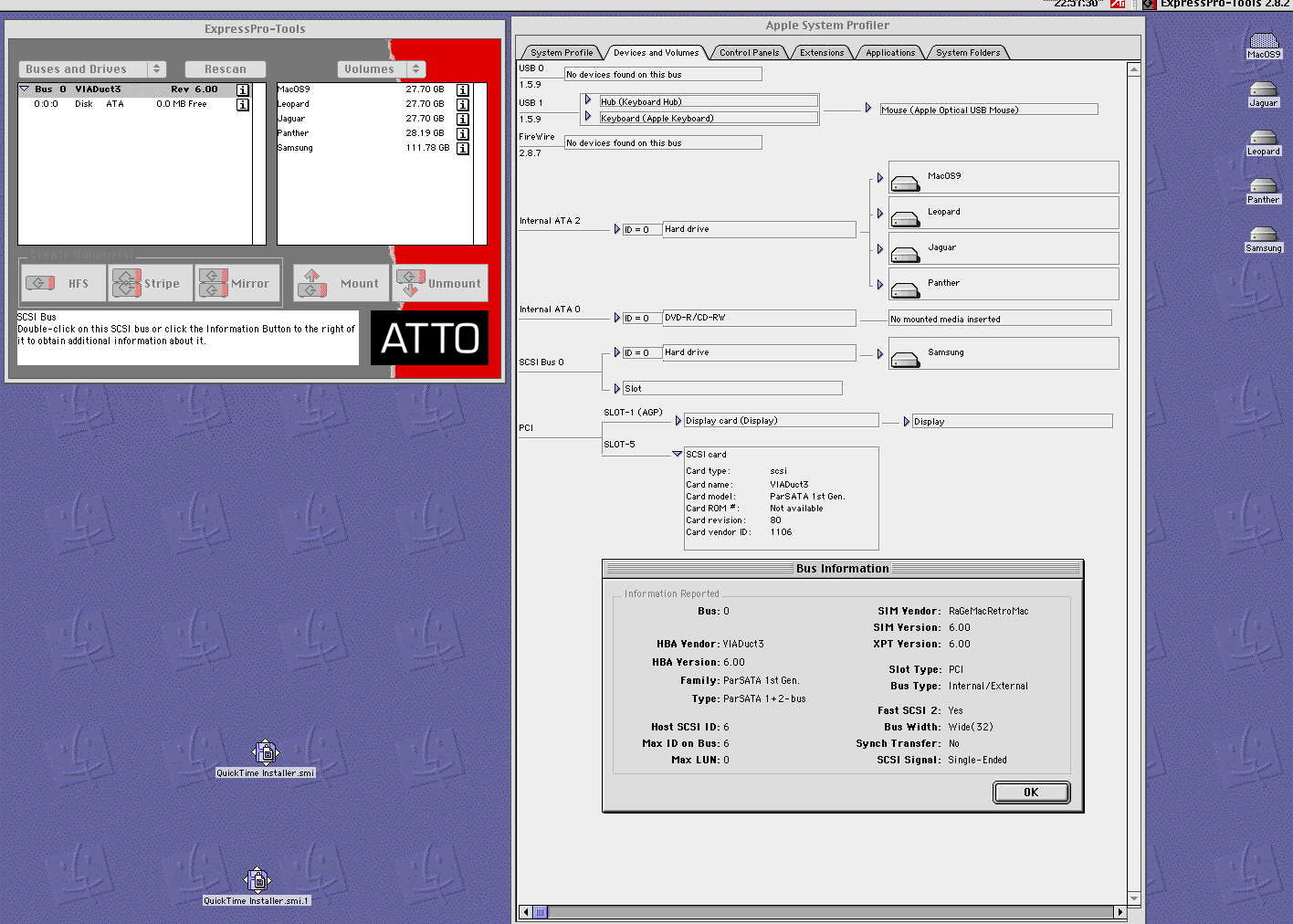
Task: Expand DVD-R/CD-RW drive details triangle
Action: (617, 318)
